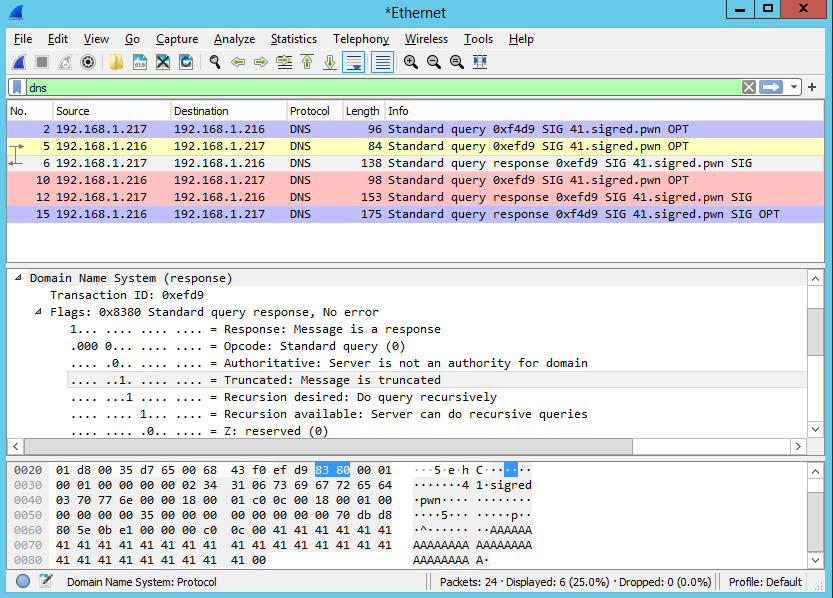Viewport: 833px width, 598px height.
Task: Open the Statistics menu
Action: [294, 39]
